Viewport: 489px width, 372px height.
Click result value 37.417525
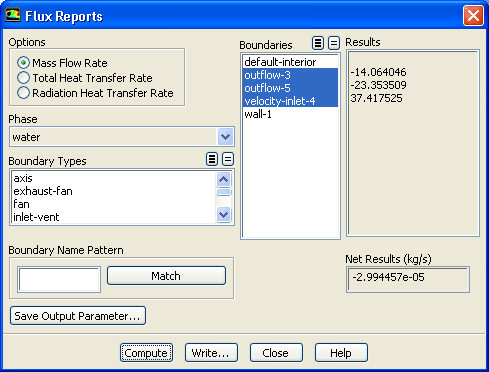click(x=376, y=98)
